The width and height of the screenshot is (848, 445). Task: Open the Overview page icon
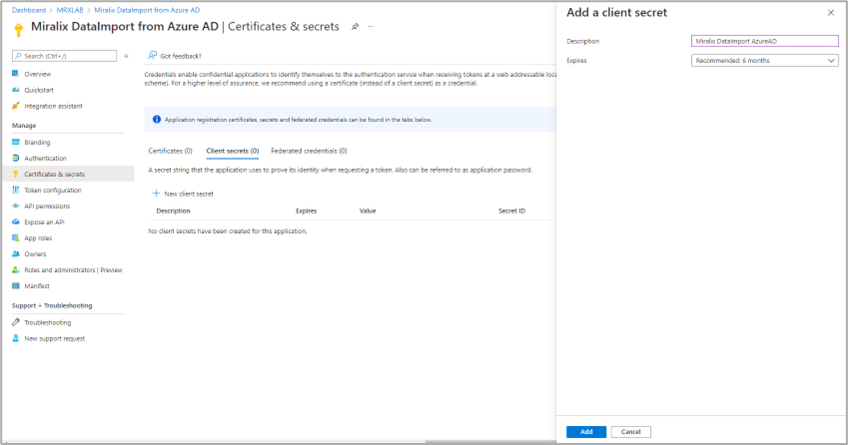[16, 74]
